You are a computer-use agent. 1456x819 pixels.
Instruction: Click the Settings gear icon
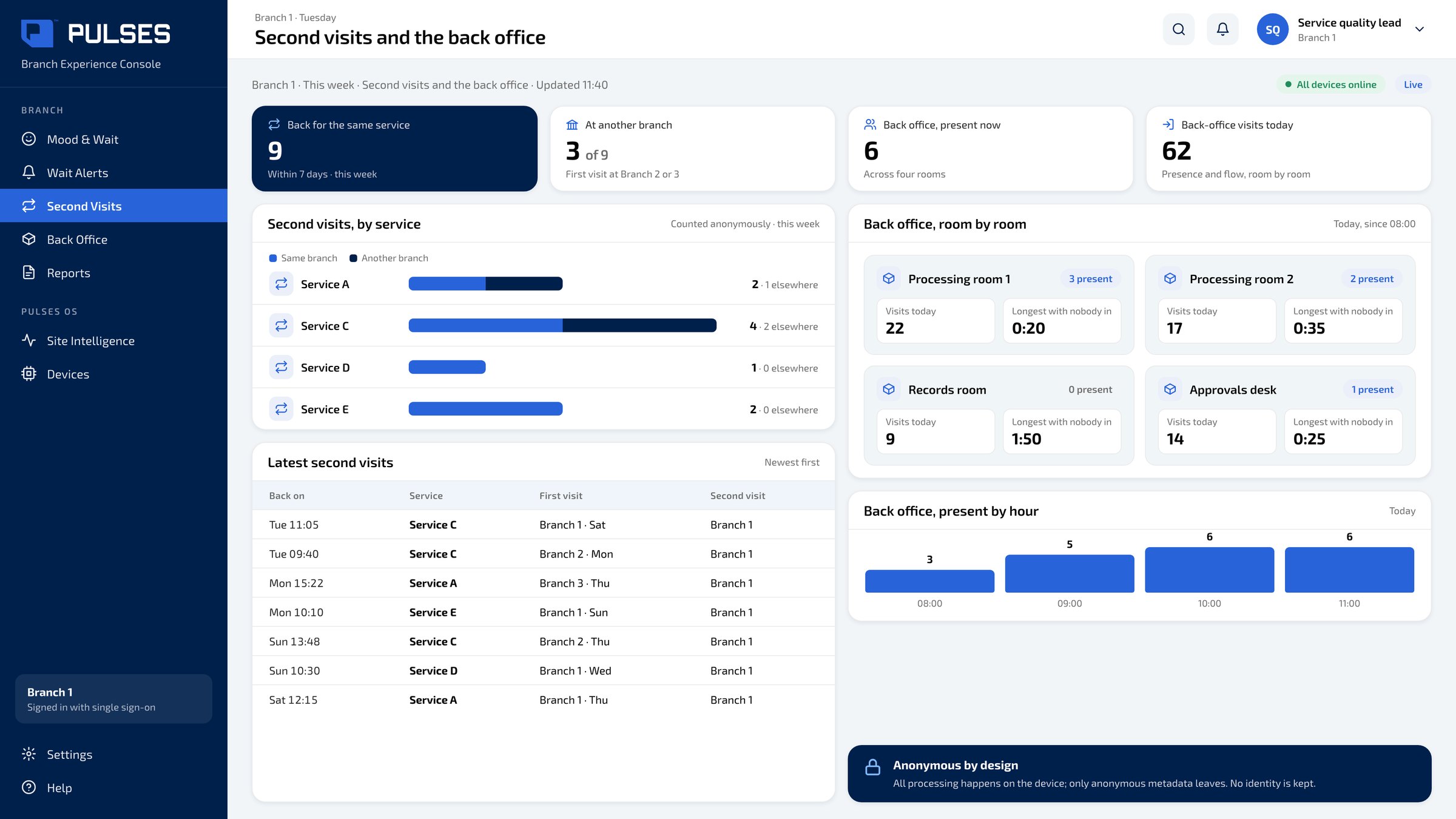click(29, 754)
